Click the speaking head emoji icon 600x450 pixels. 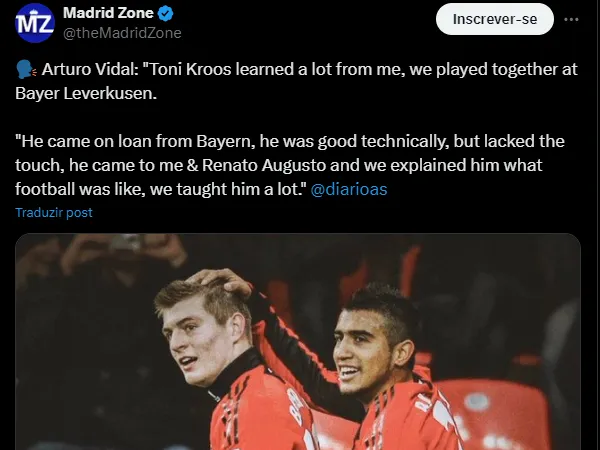(25, 72)
